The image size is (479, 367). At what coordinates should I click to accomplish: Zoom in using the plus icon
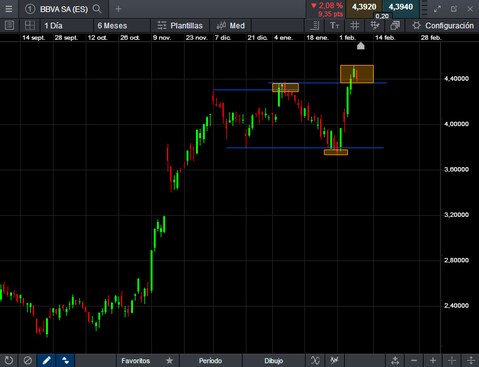pyautogui.click(x=433, y=360)
